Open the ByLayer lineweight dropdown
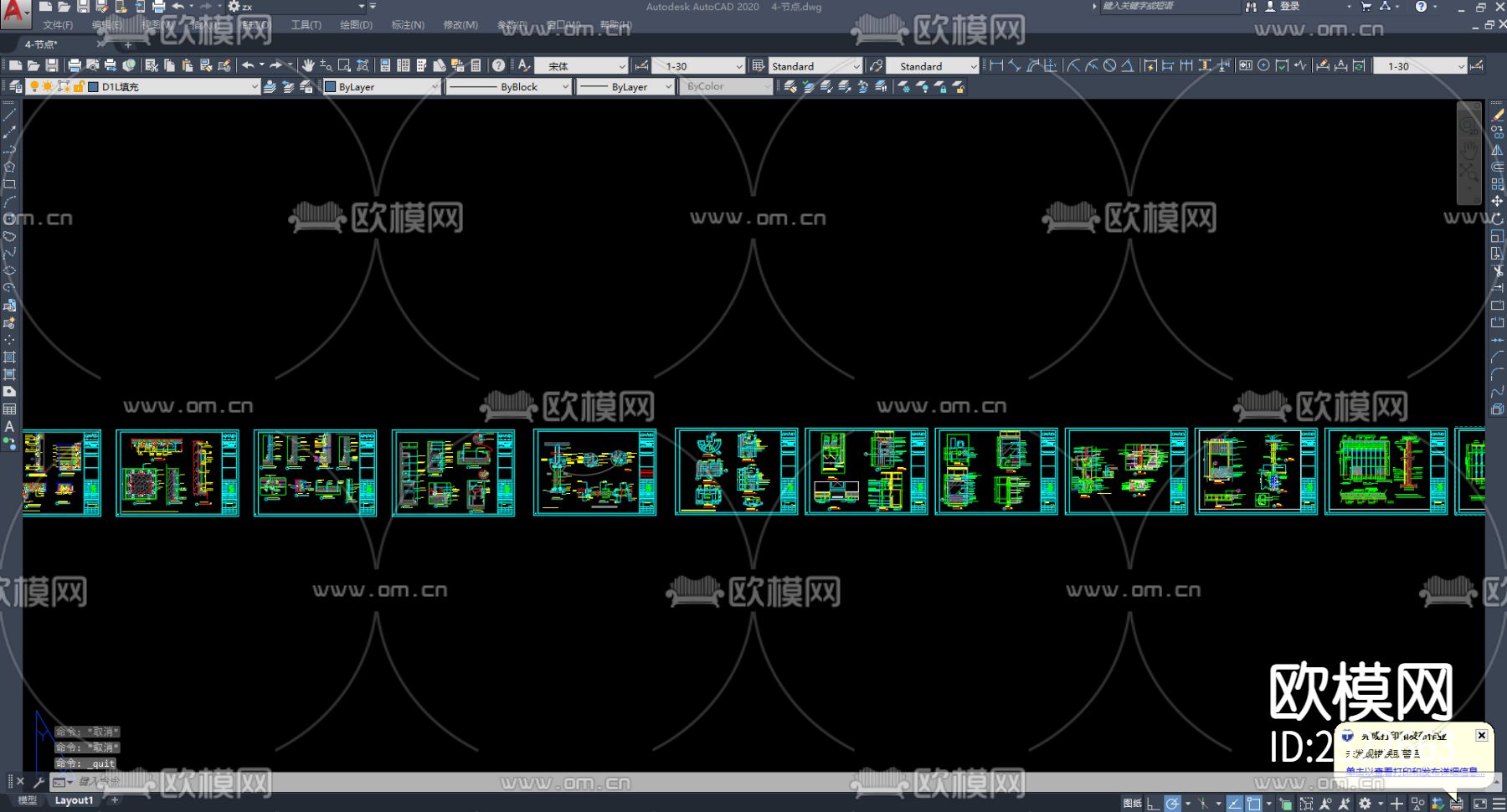This screenshot has width=1507, height=812. click(625, 86)
